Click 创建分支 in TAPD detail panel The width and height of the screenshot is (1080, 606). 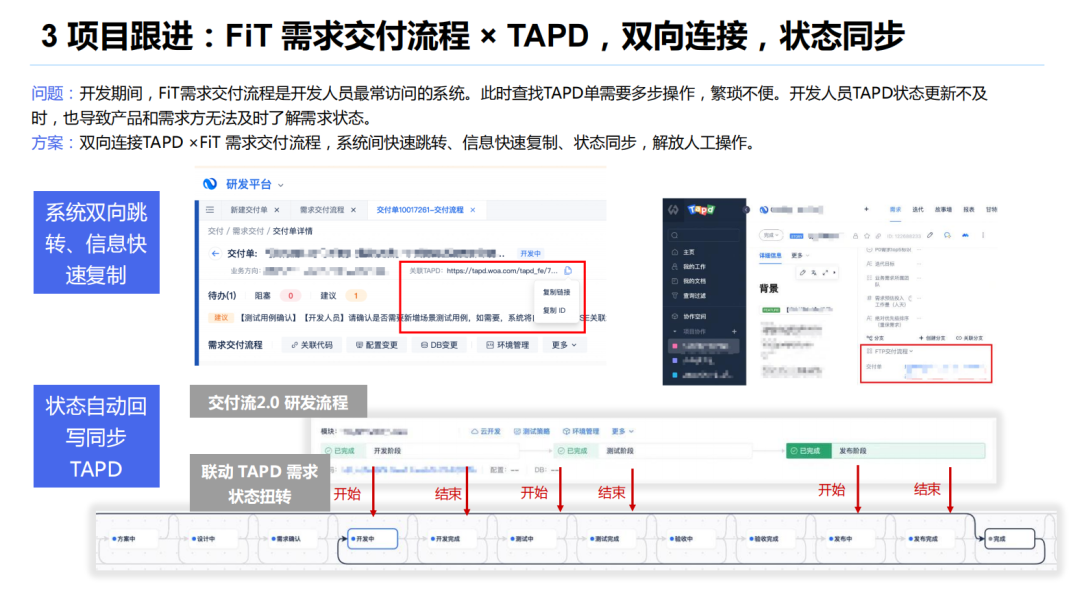[933, 338]
